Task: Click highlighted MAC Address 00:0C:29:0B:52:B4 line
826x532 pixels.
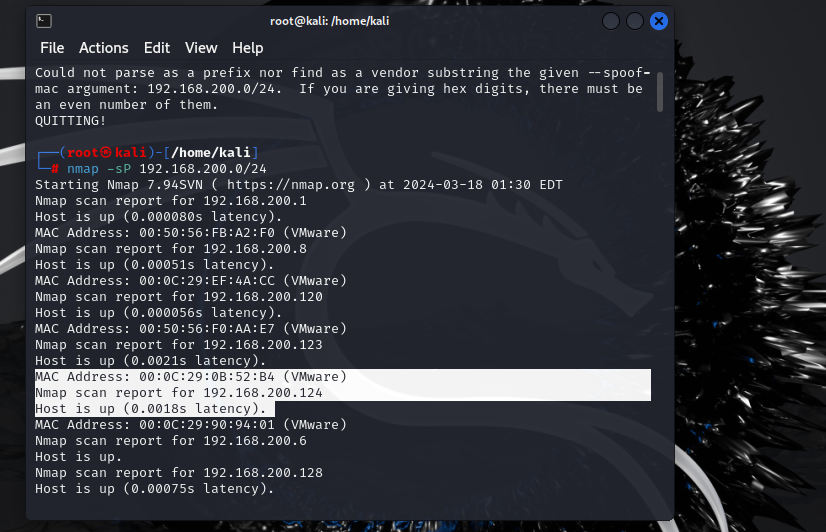Action: tap(191, 377)
